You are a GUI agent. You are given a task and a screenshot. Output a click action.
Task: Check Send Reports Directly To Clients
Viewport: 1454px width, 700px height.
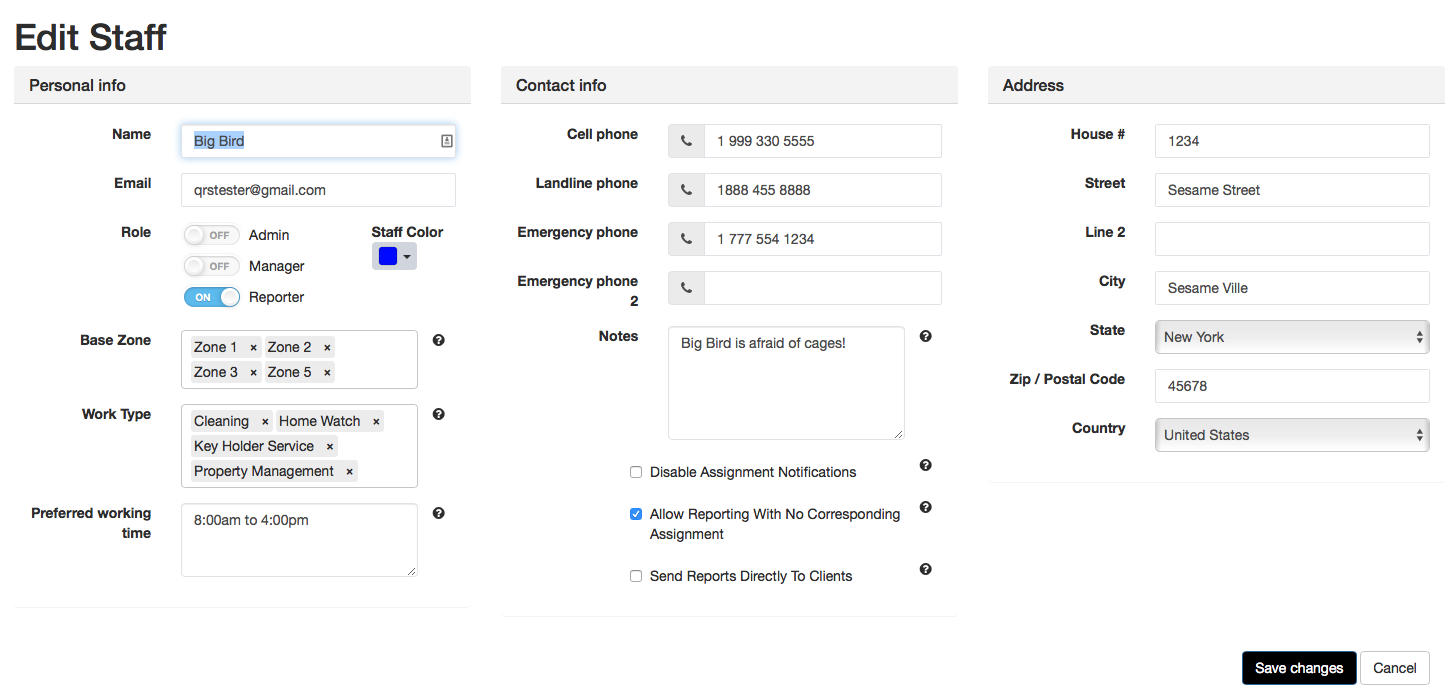point(636,576)
